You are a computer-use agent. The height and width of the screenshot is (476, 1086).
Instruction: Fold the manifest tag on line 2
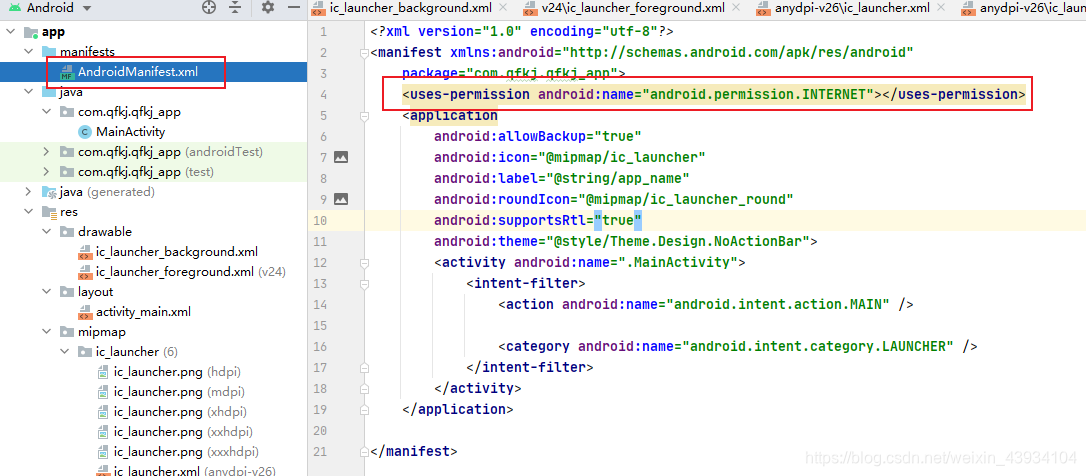(x=365, y=53)
